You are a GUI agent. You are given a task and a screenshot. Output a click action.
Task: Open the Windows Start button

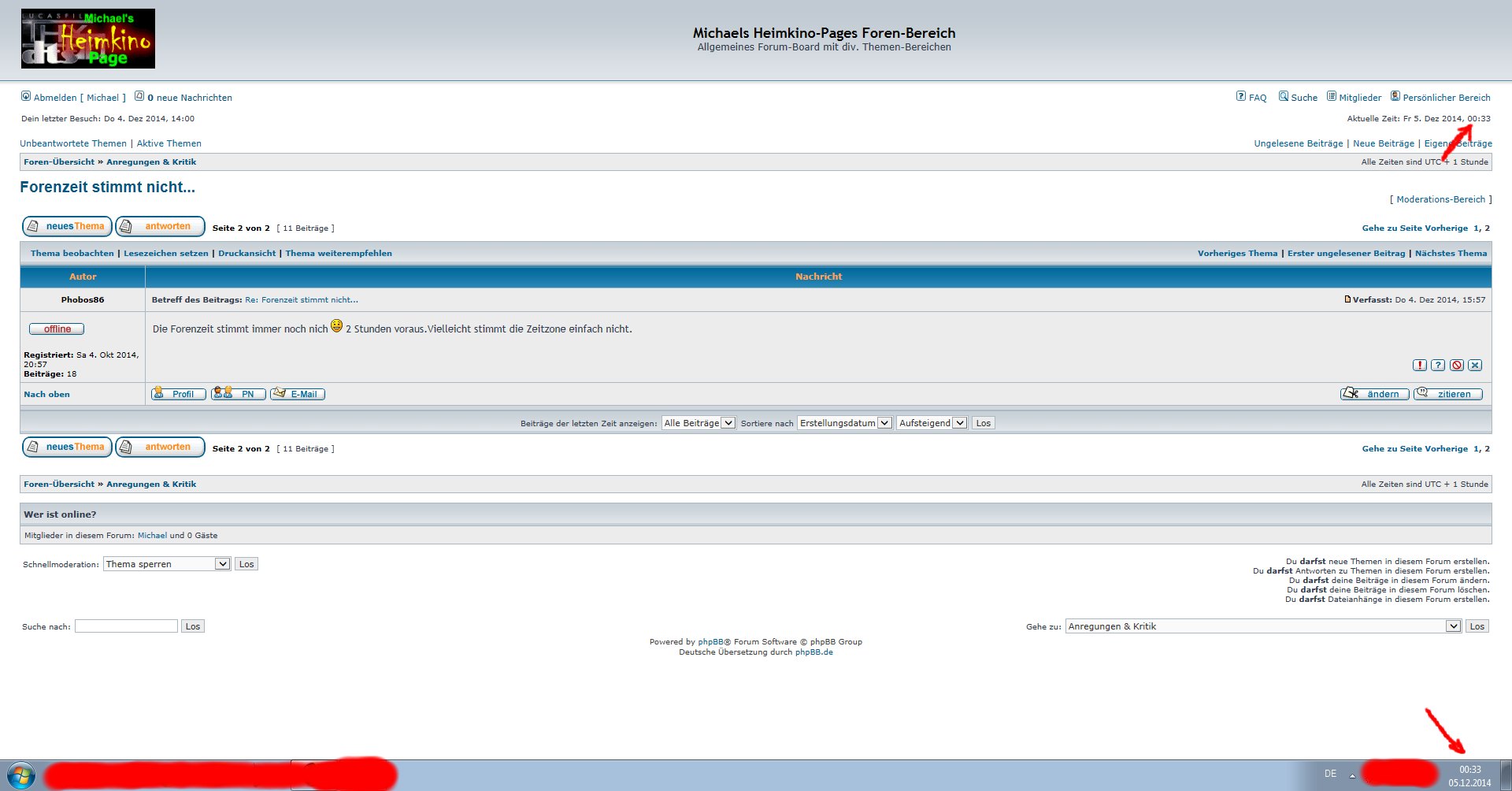[x=20, y=775]
